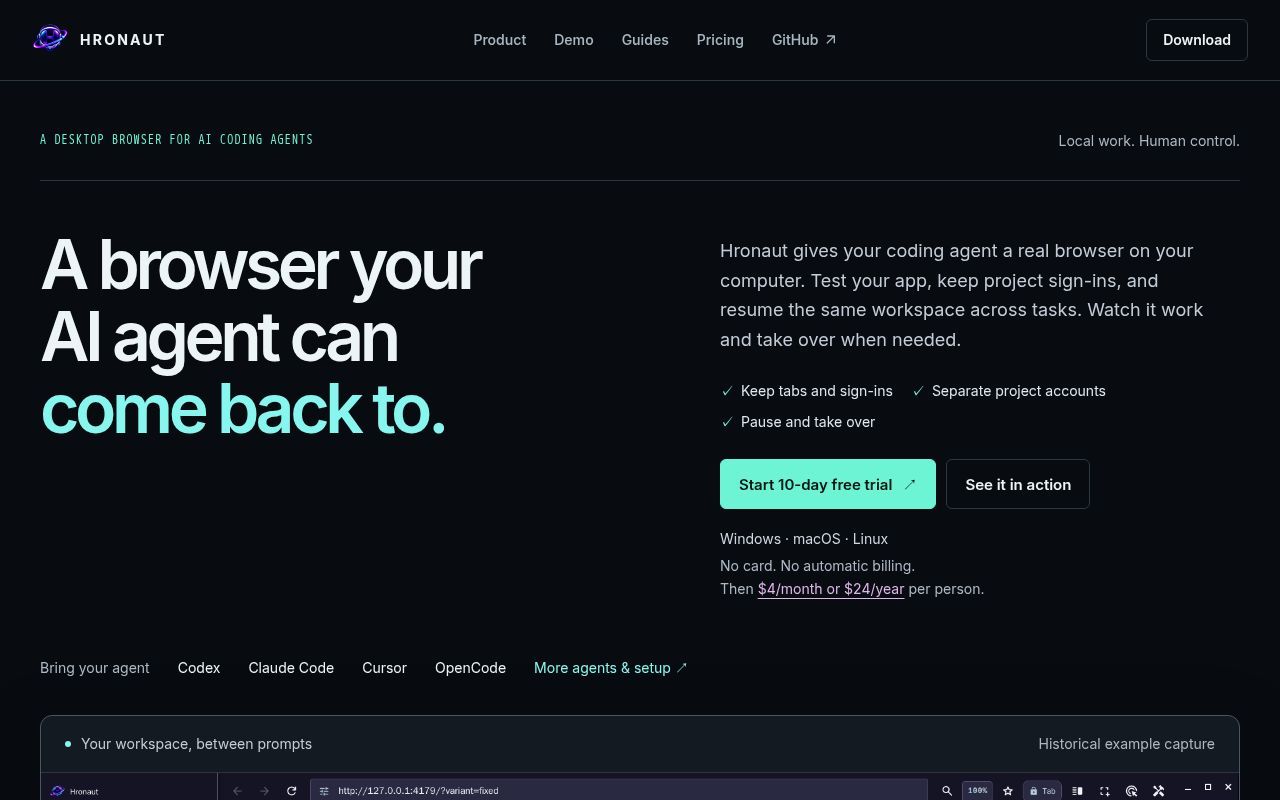The height and width of the screenshot is (800, 1280).
Task: Open the $4/month or $24/year pricing link
Action: (x=831, y=589)
